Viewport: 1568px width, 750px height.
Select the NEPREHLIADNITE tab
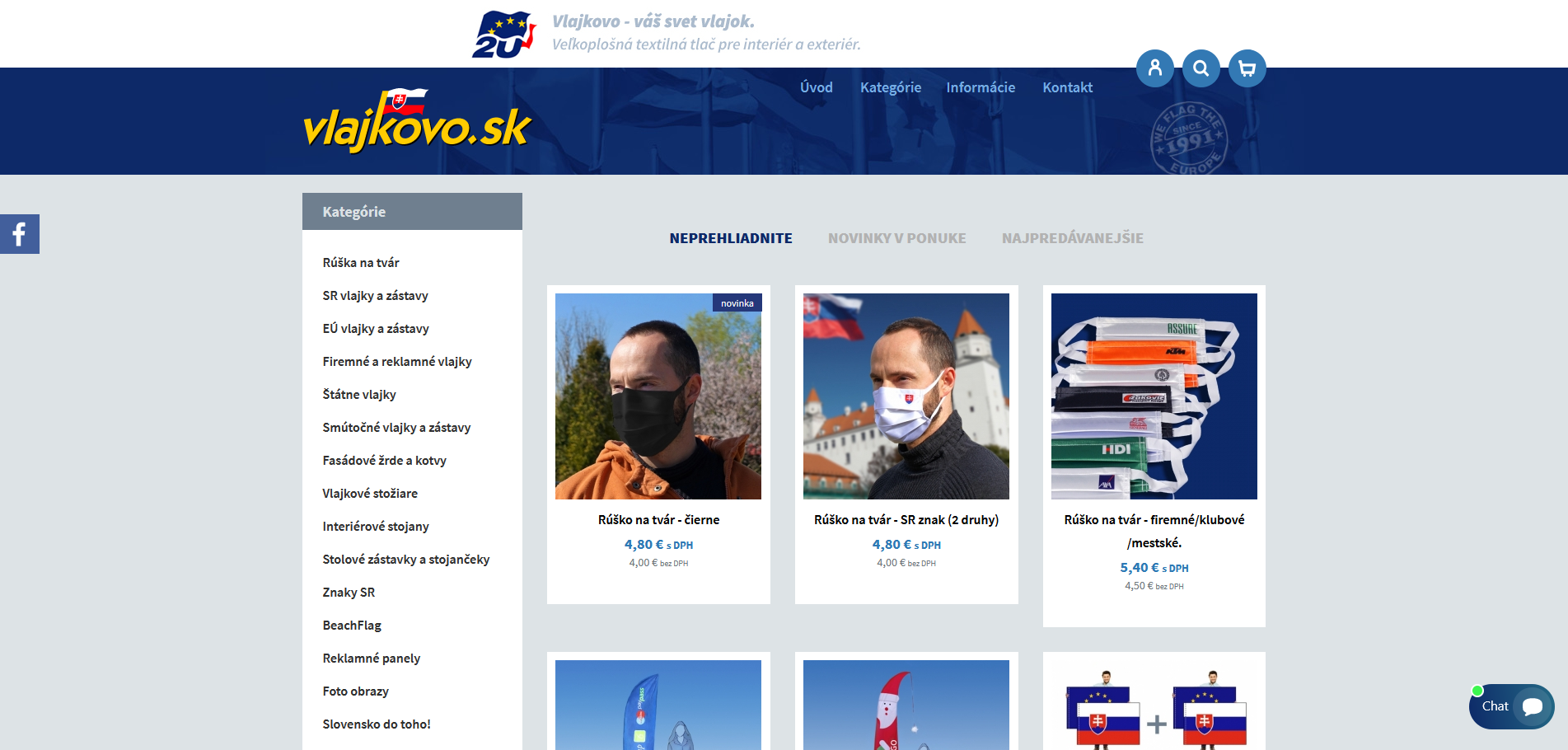[x=731, y=238]
